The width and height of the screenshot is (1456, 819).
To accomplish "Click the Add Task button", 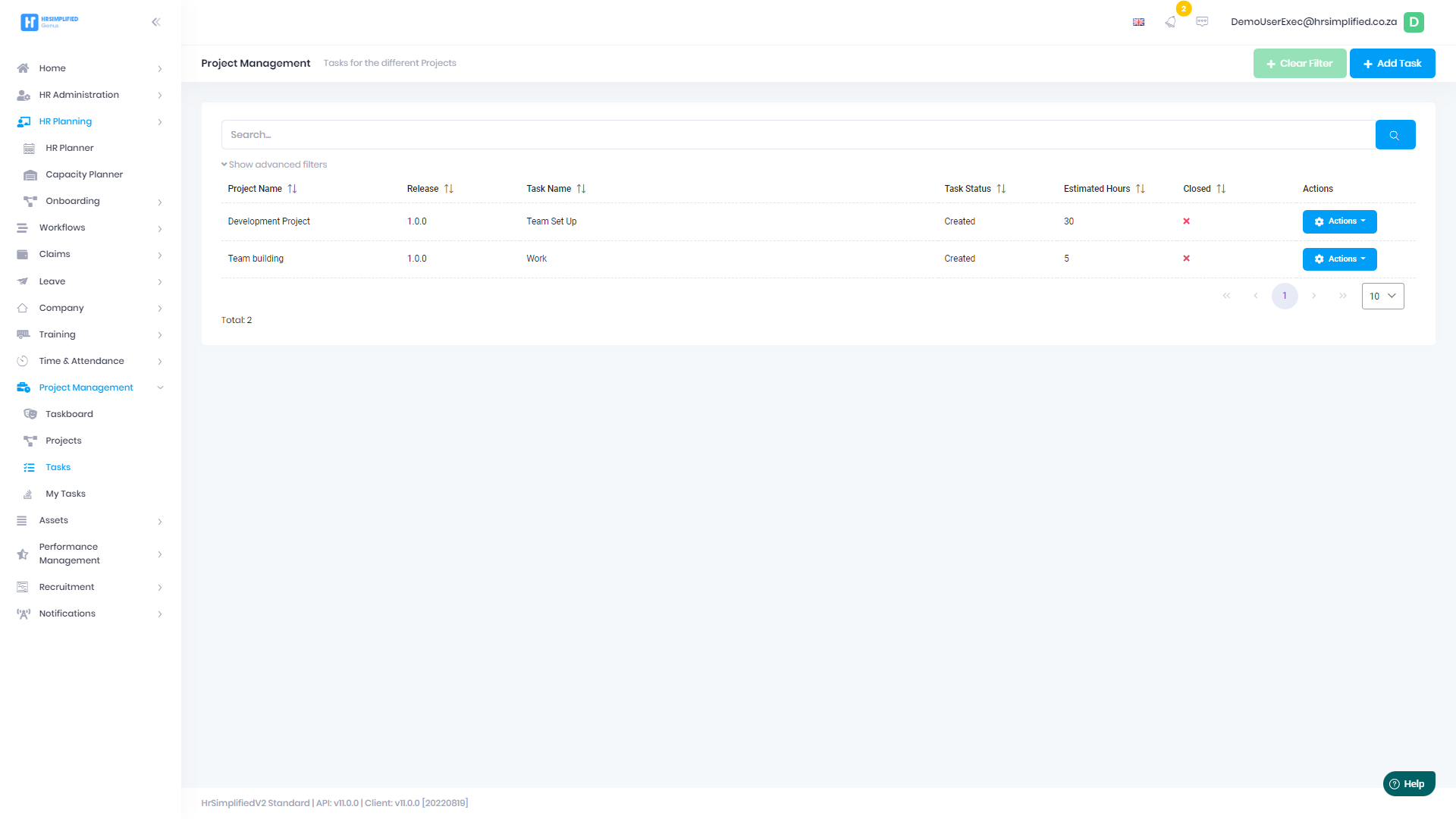I will point(1392,64).
